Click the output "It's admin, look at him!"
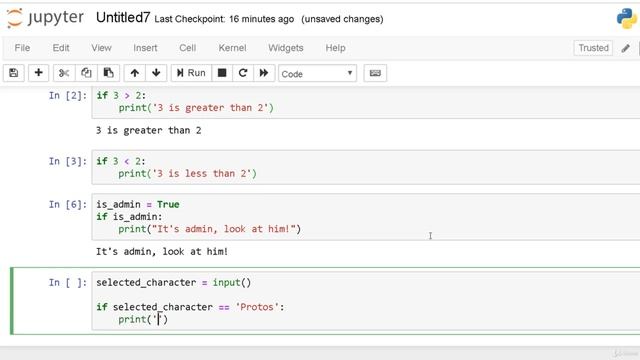Image resolution: width=640 pixels, height=360 pixels. [x=162, y=252]
